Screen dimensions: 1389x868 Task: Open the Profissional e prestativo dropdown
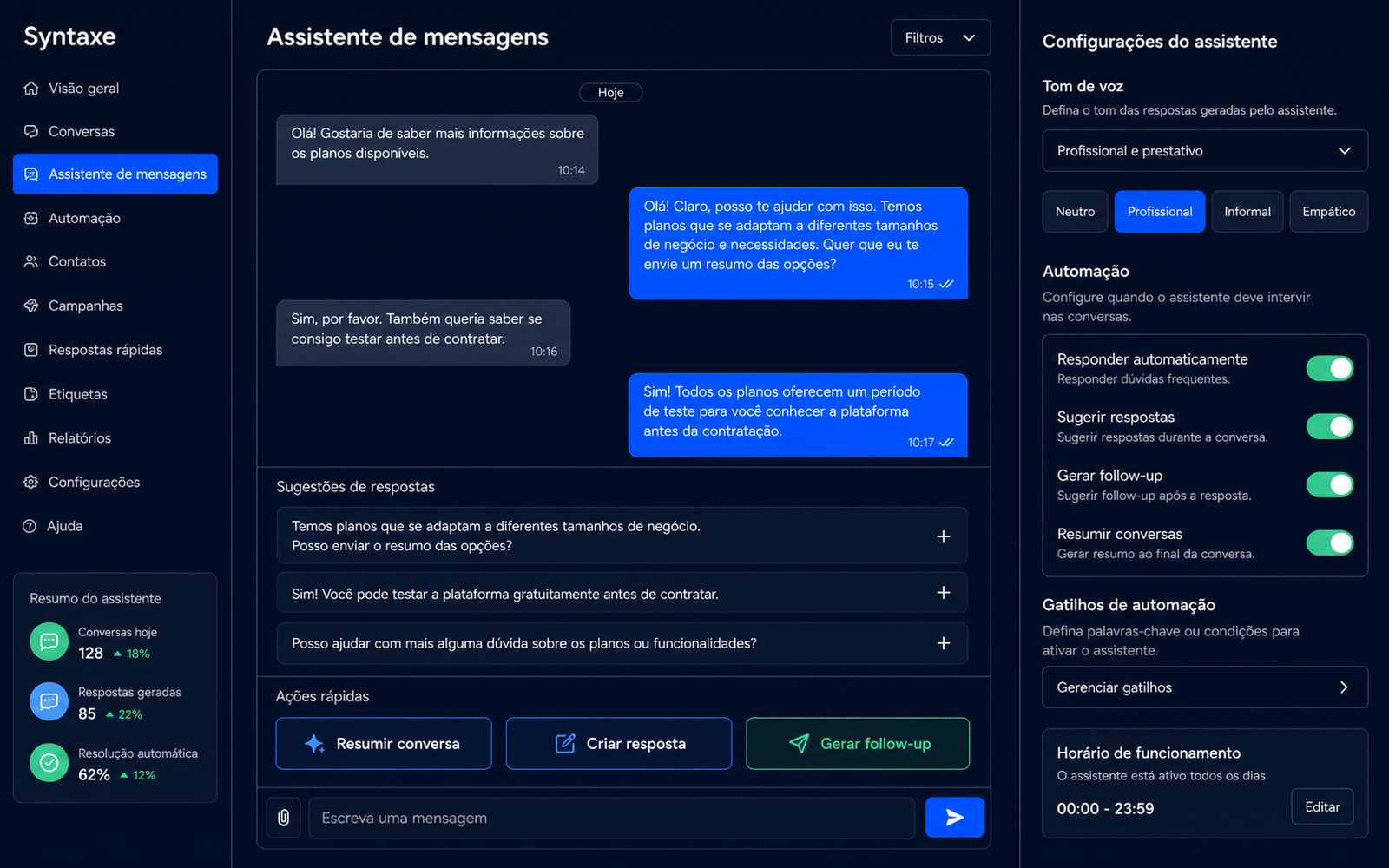coord(1205,151)
